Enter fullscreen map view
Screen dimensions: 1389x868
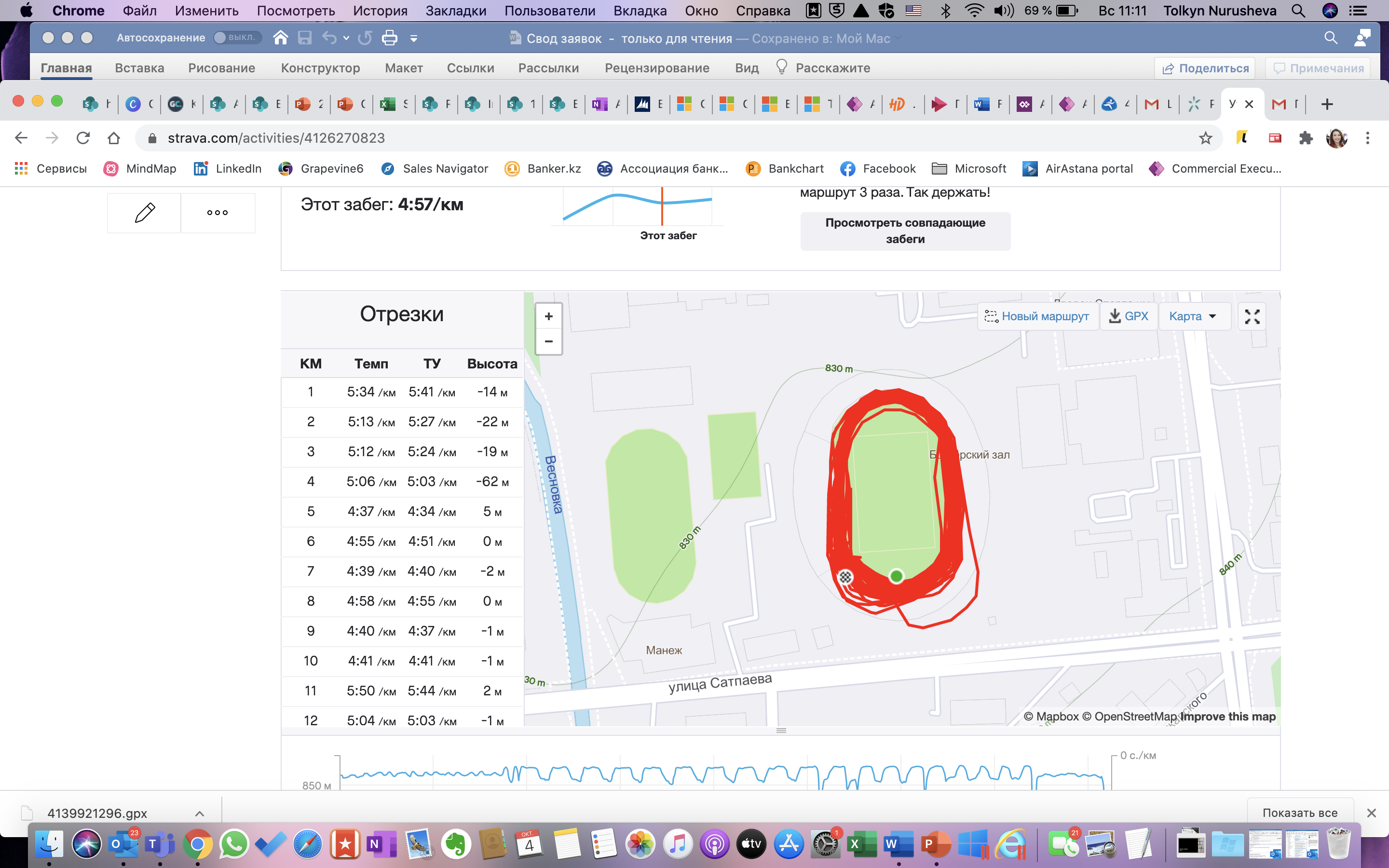(1252, 316)
